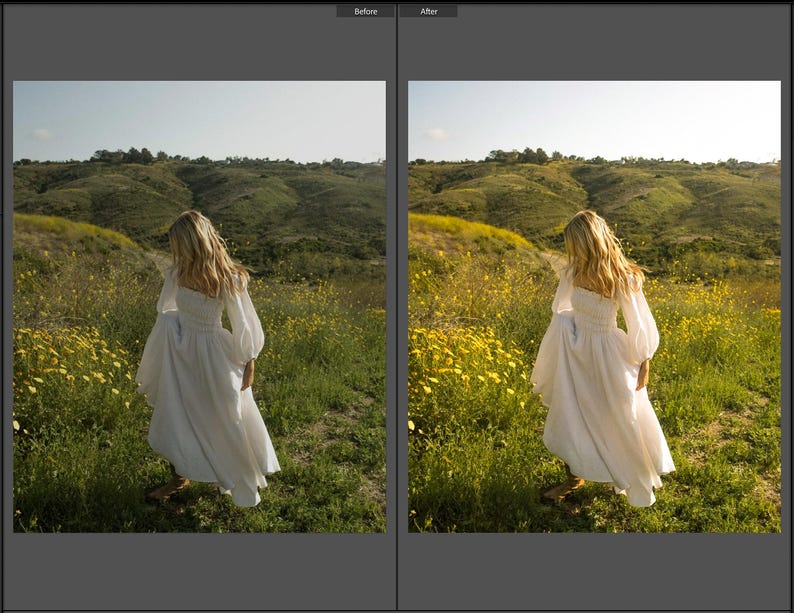Viewport: 794px width, 613px height.
Task: Click the Before label
Action: point(365,11)
